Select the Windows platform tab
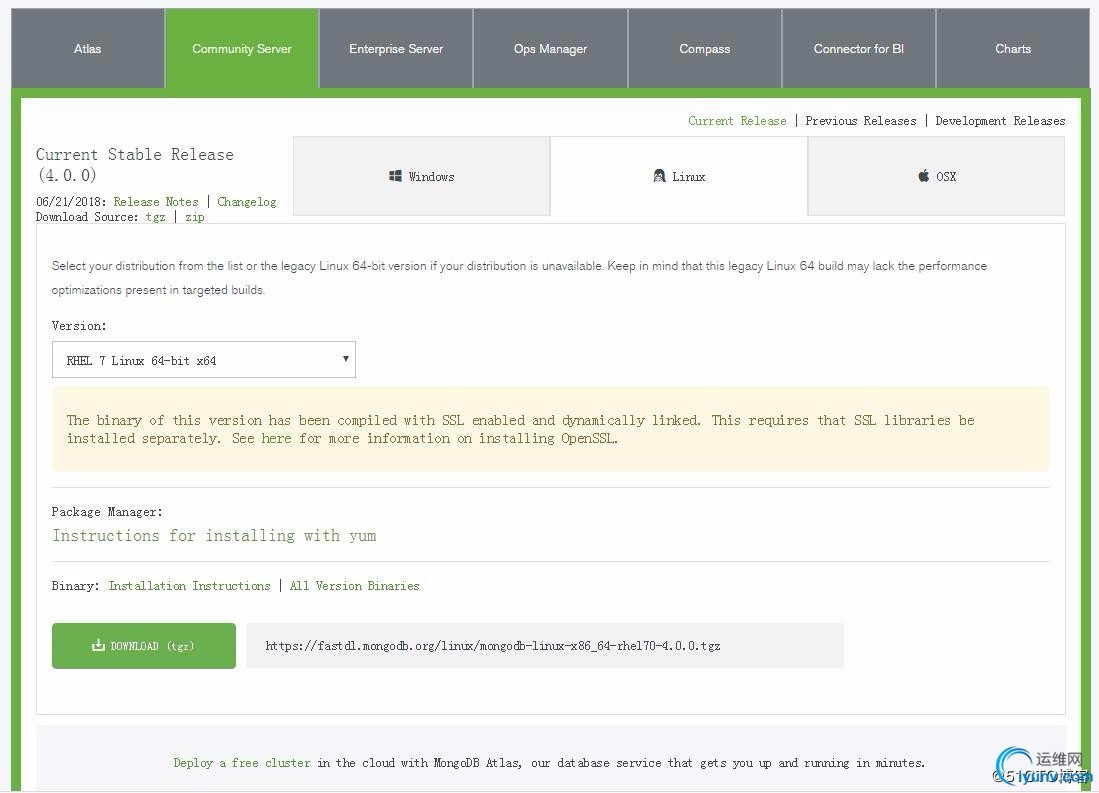This screenshot has height=793, width=1099. pyautogui.click(x=421, y=176)
